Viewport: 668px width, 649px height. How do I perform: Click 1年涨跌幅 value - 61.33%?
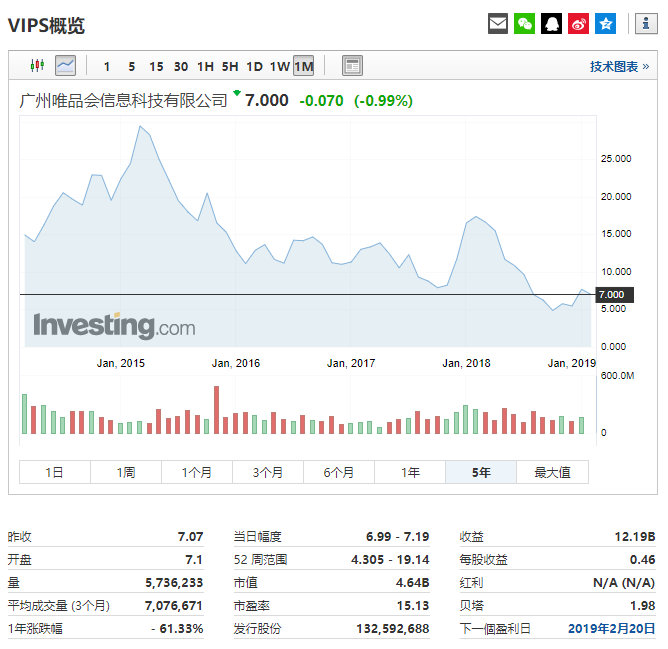click(177, 629)
